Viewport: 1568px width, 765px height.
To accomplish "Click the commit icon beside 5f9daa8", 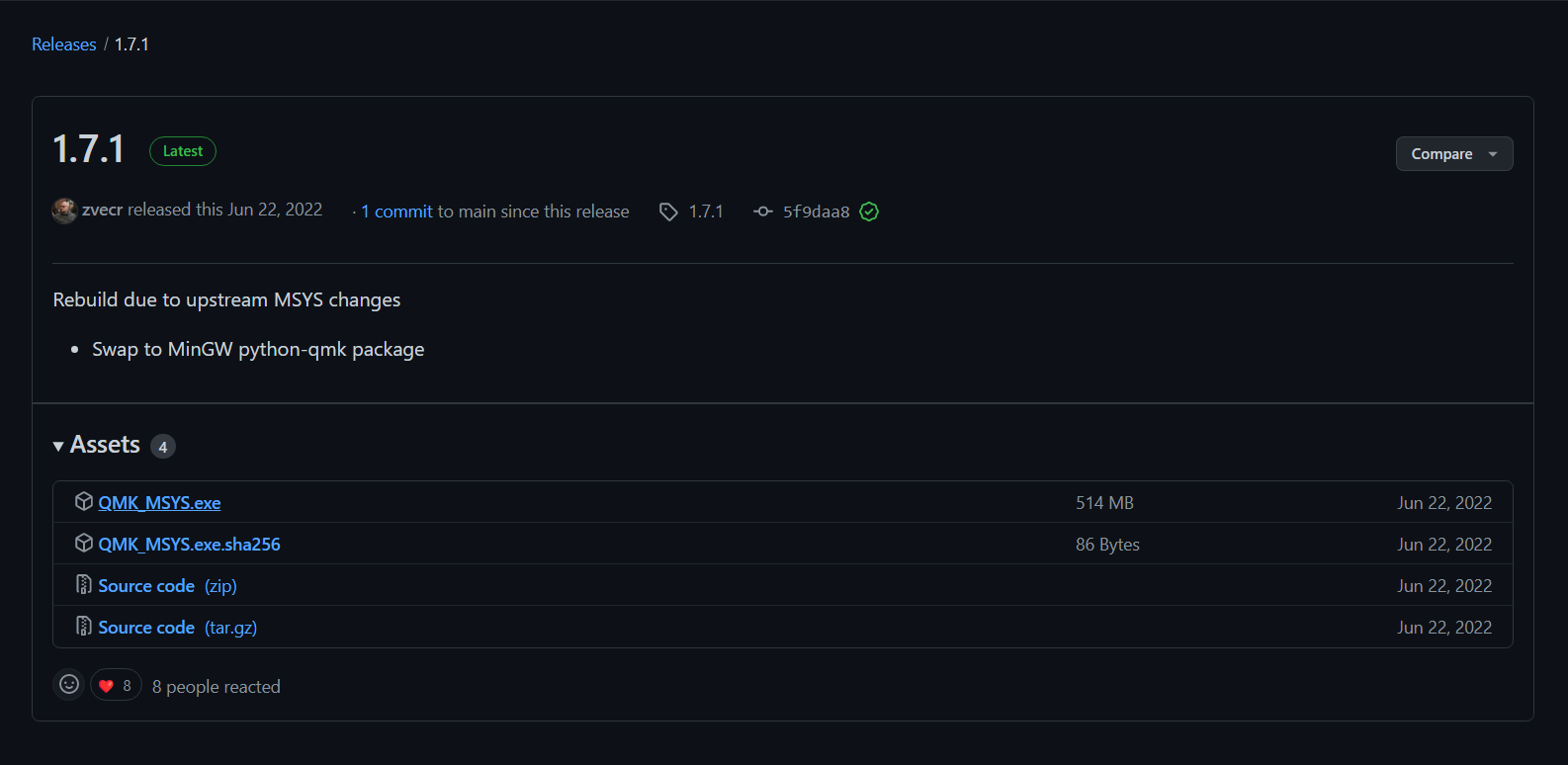I will 762,212.
